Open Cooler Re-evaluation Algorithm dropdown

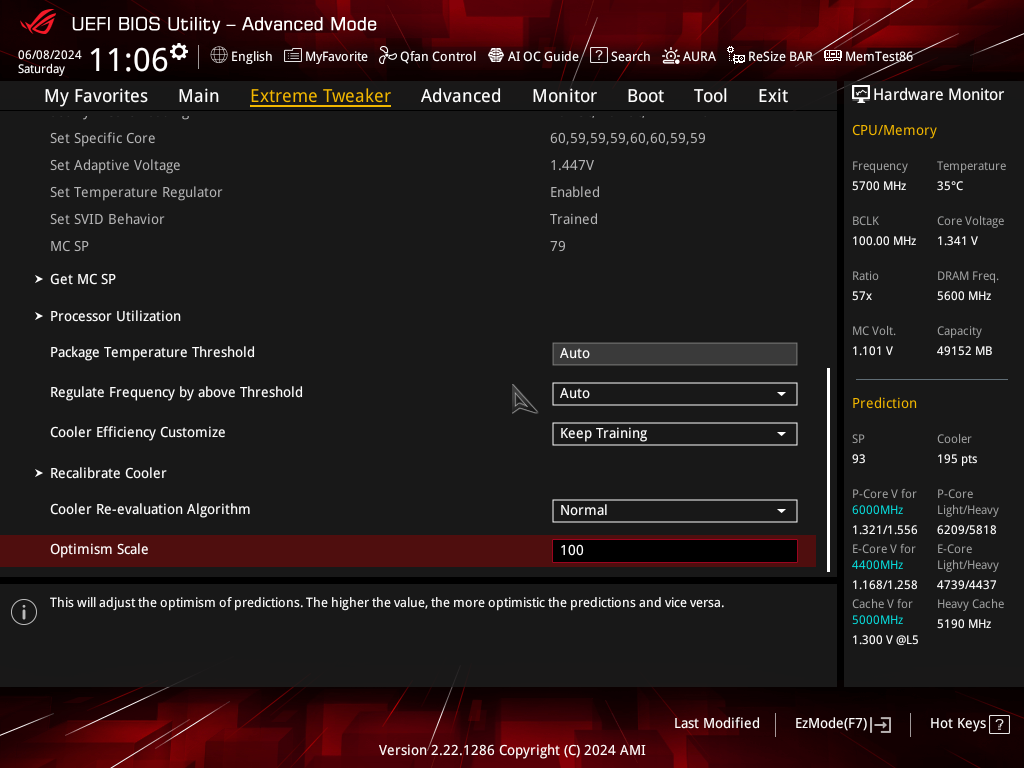click(x=675, y=511)
